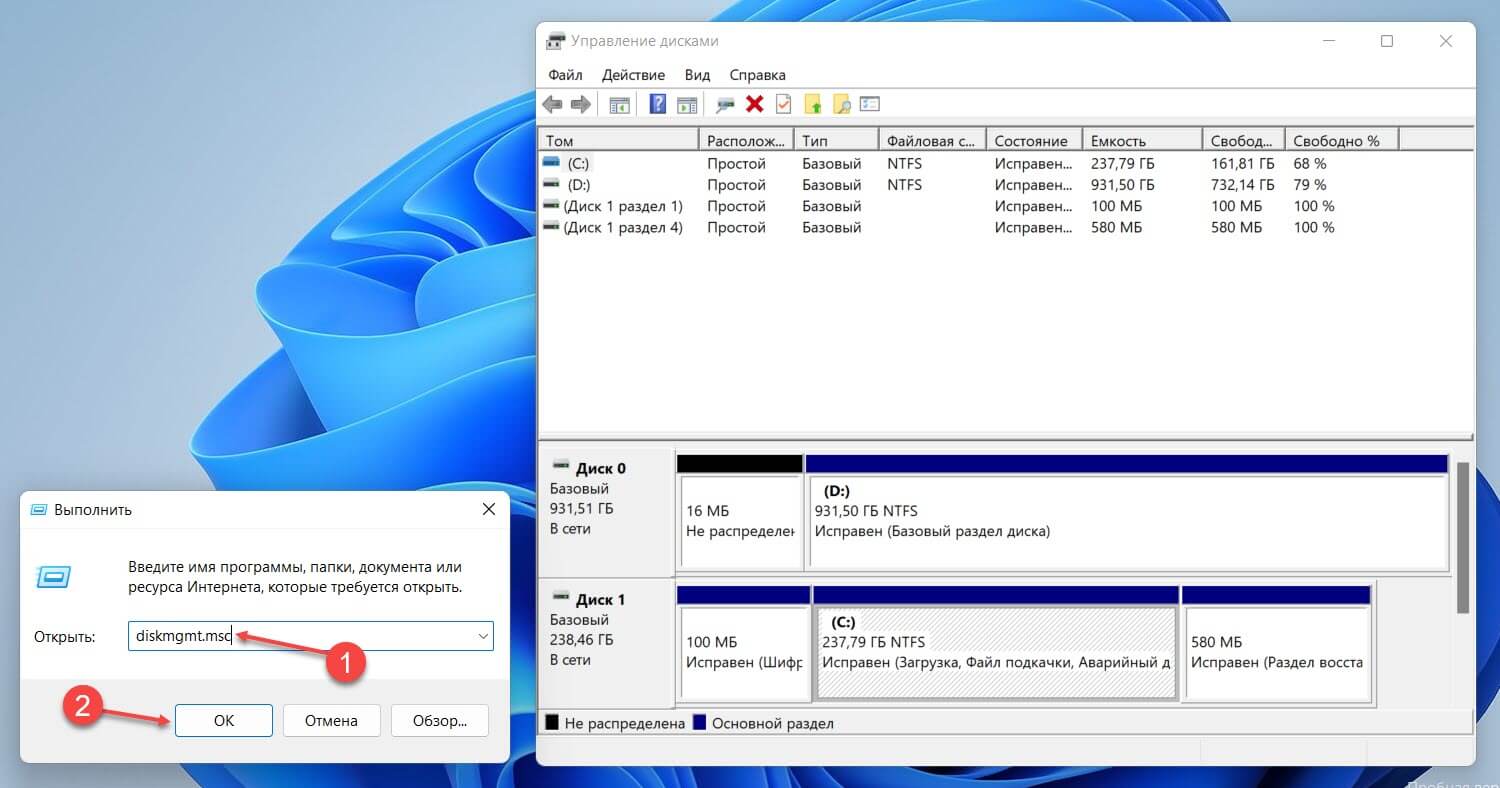The height and width of the screenshot is (788, 1500).
Task: Click Отмена button in the Run dialog
Action: click(331, 720)
